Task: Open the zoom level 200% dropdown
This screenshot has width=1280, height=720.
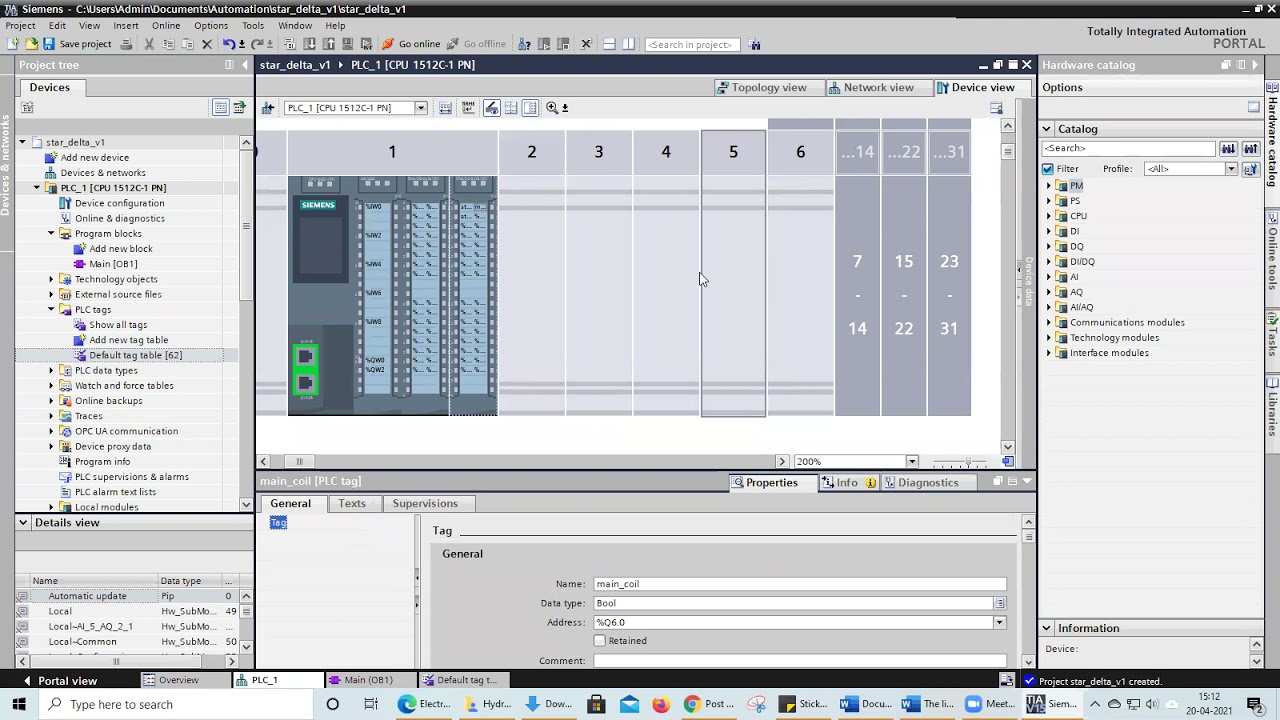Action: point(911,462)
